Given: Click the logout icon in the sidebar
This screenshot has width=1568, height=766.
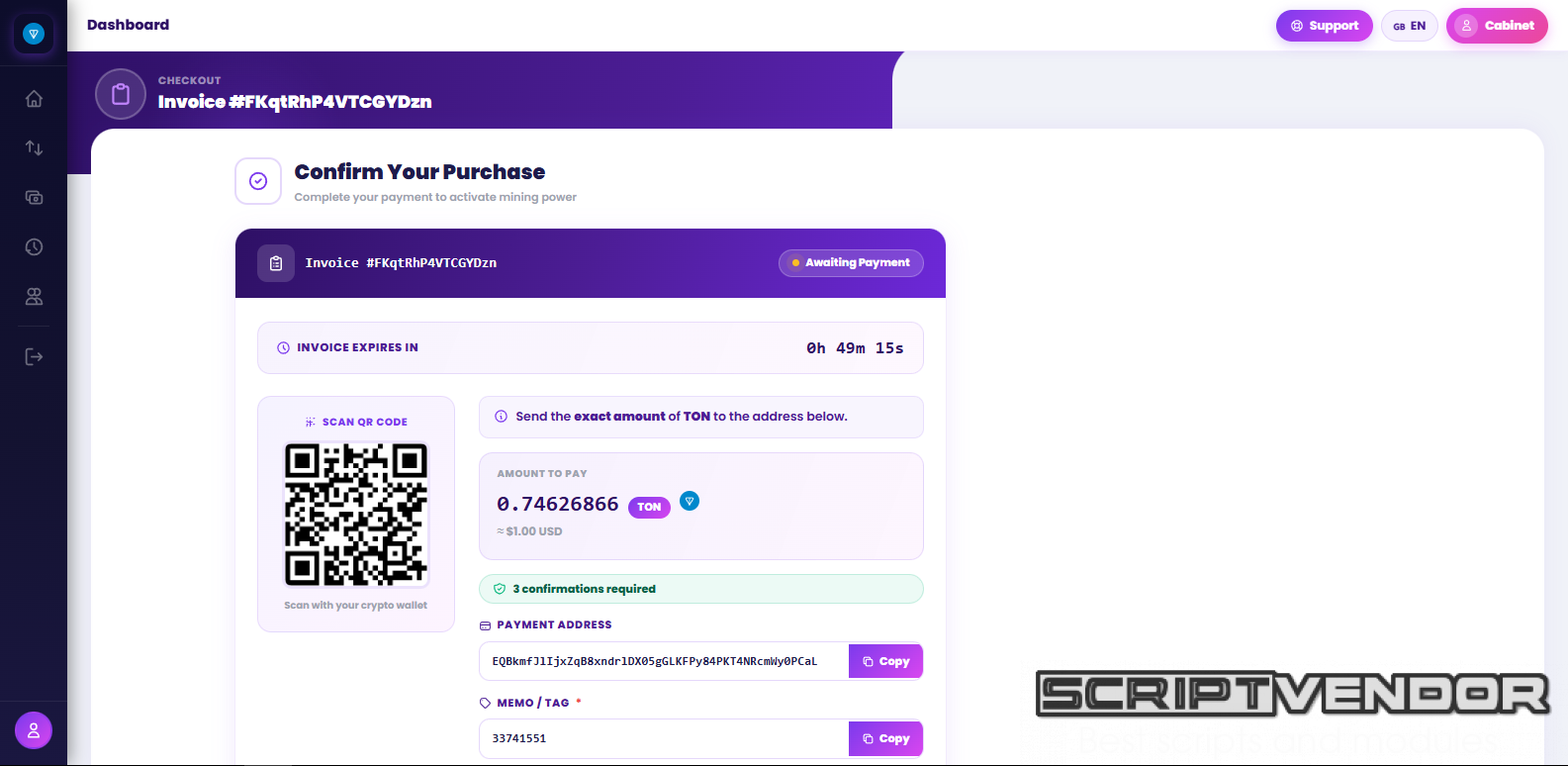Looking at the screenshot, I should pyautogui.click(x=34, y=356).
